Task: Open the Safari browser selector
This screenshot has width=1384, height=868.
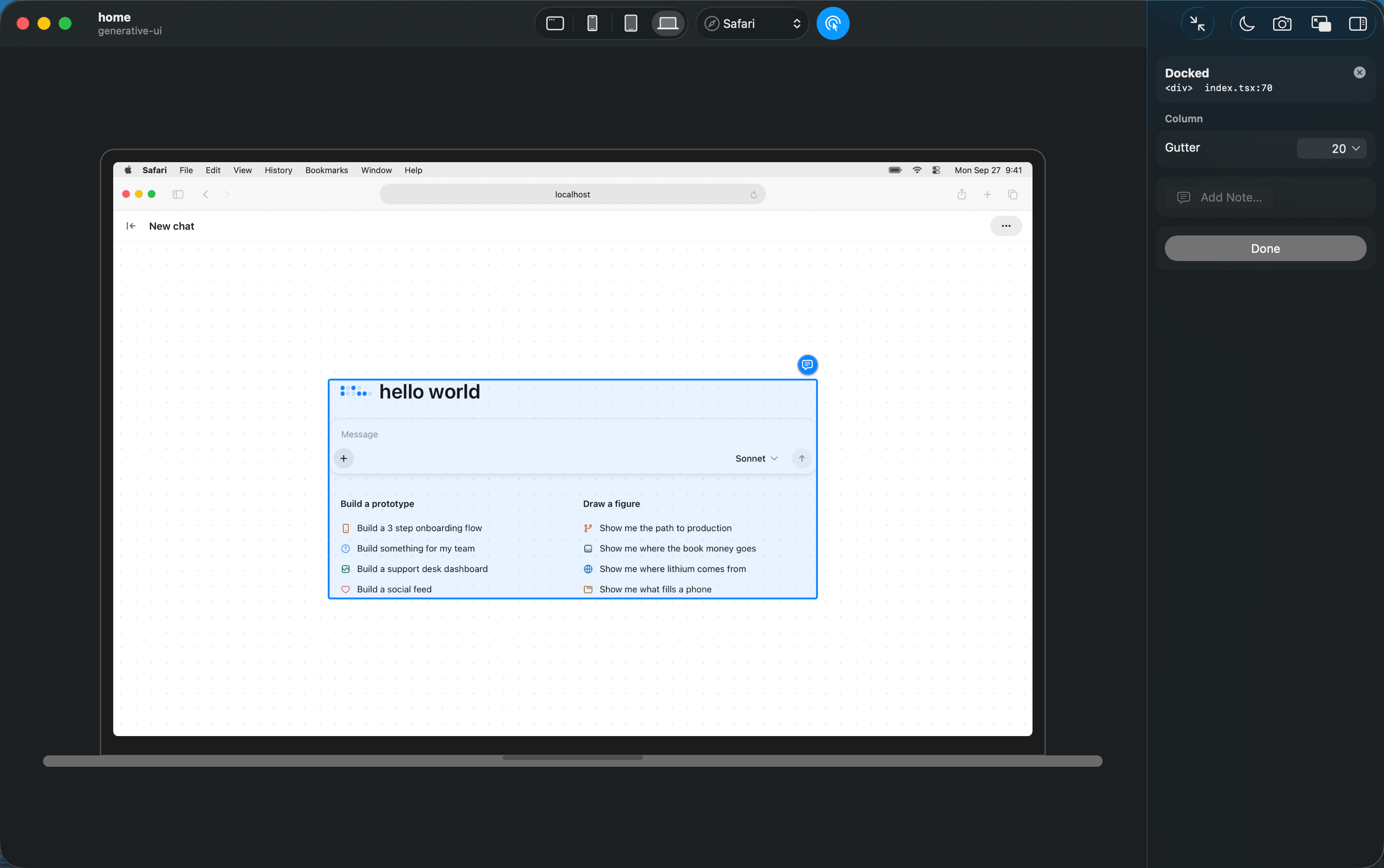Action: 752,23
